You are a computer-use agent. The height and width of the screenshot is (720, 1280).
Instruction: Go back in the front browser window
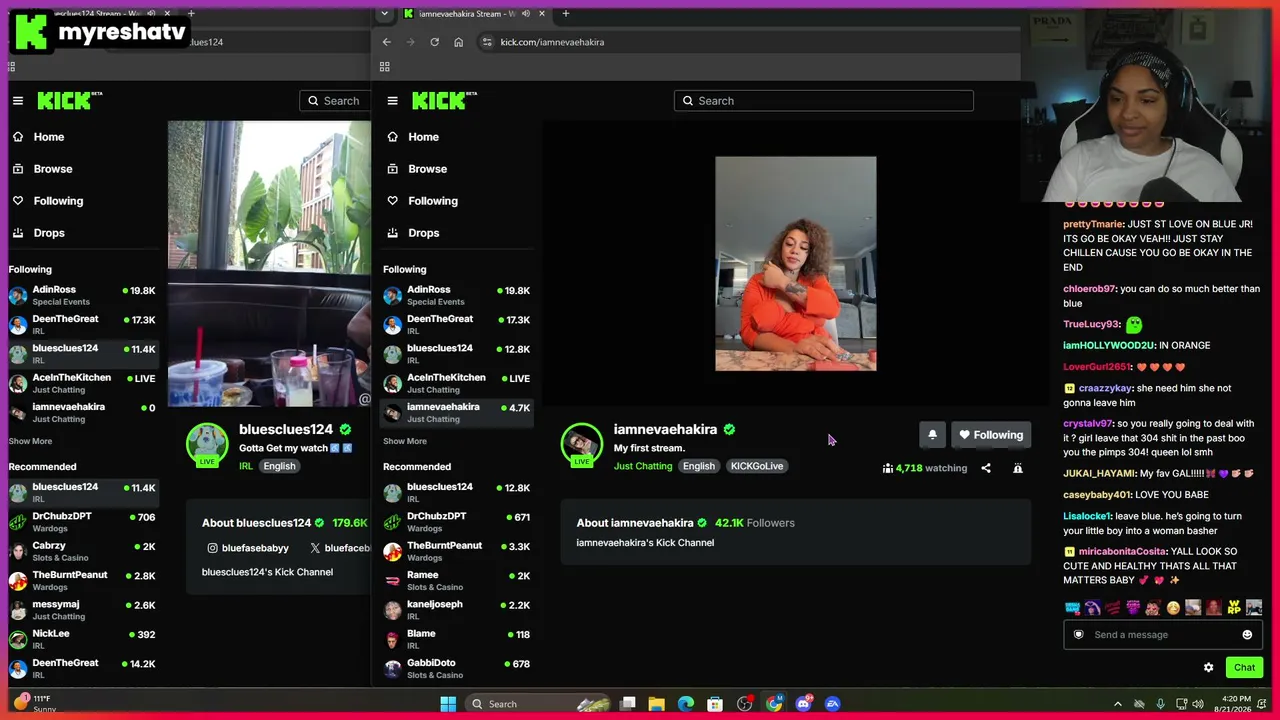pyautogui.click(x=387, y=42)
